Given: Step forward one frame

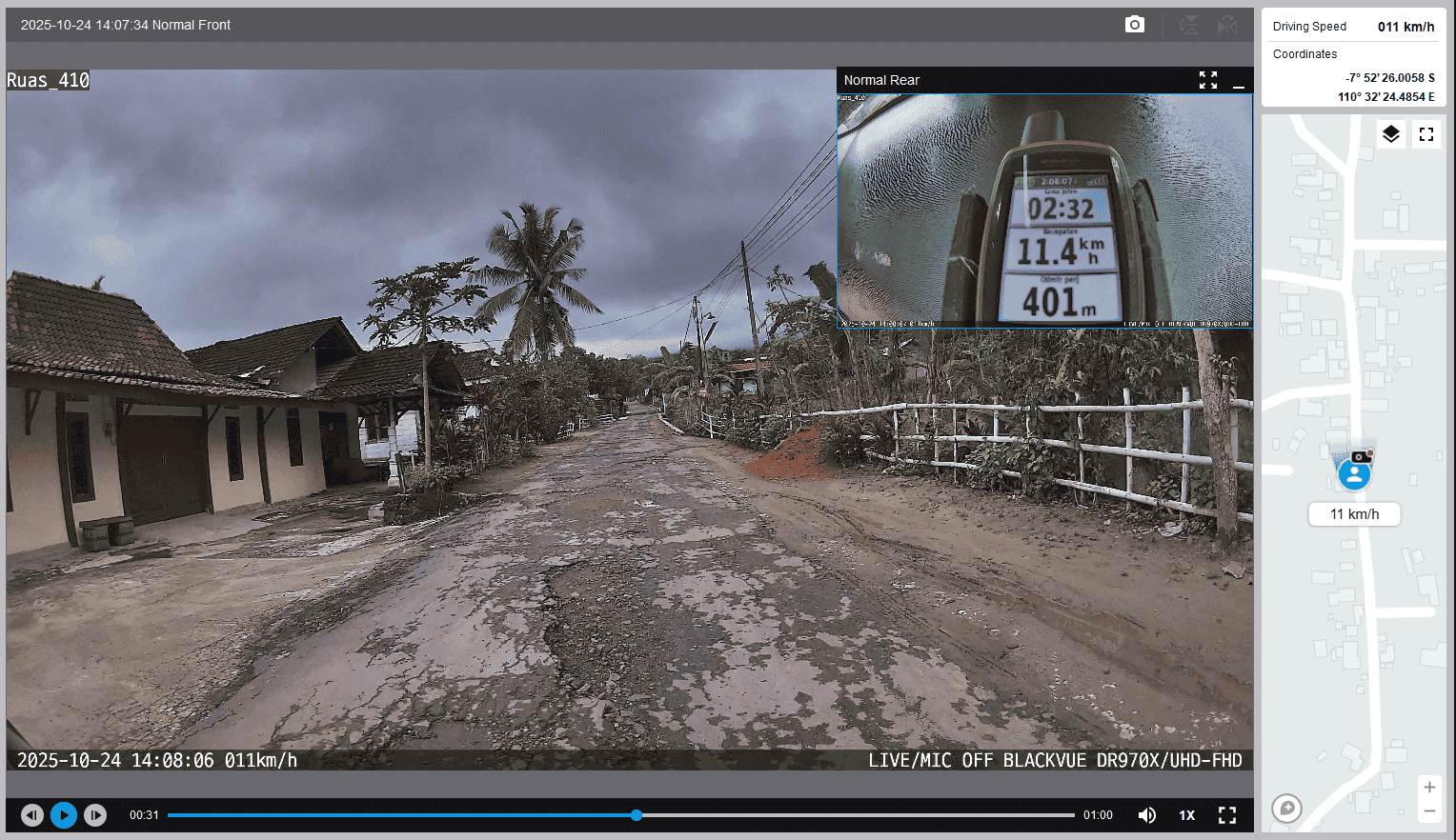Looking at the screenshot, I should pyautogui.click(x=95, y=815).
